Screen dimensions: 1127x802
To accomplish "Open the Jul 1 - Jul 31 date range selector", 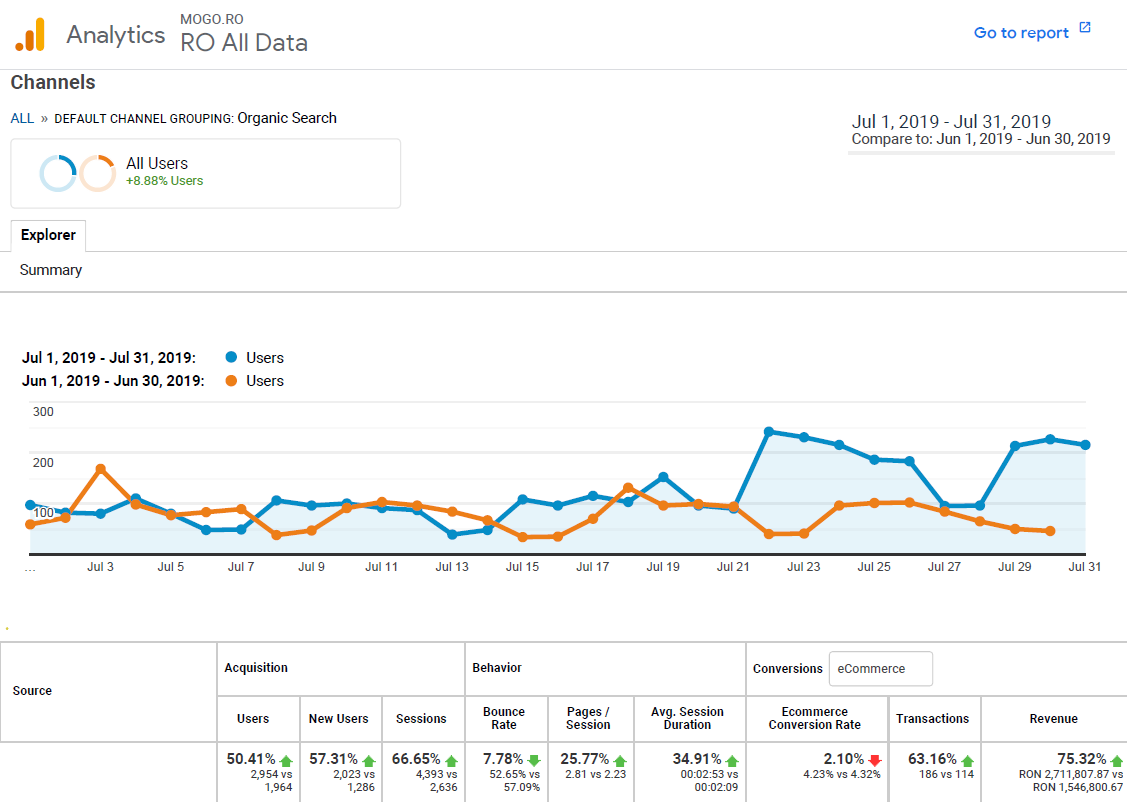I will (x=951, y=121).
